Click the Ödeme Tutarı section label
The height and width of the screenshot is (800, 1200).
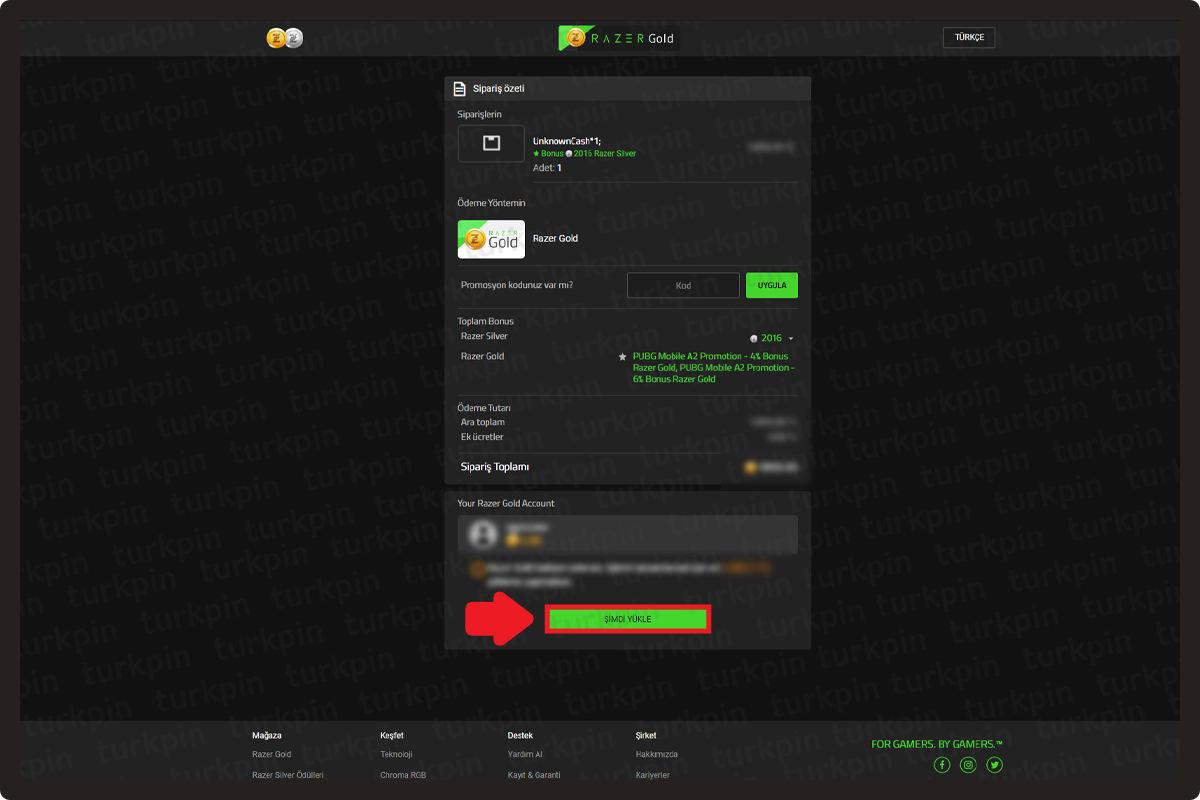(484, 408)
